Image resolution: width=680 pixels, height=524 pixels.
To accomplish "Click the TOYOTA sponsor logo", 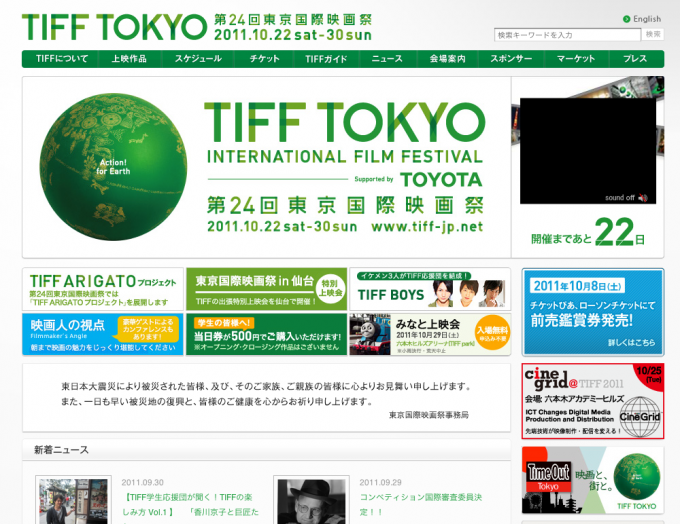I will pos(441,180).
